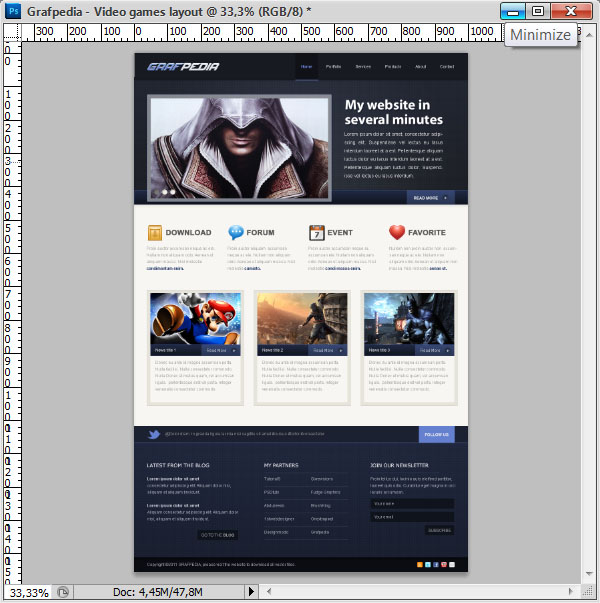Image resolution: width=600 pixels, height=603 pixels.
Task: Click the Doc: 4,45M/47,8M status text
Action: (158, 592)
